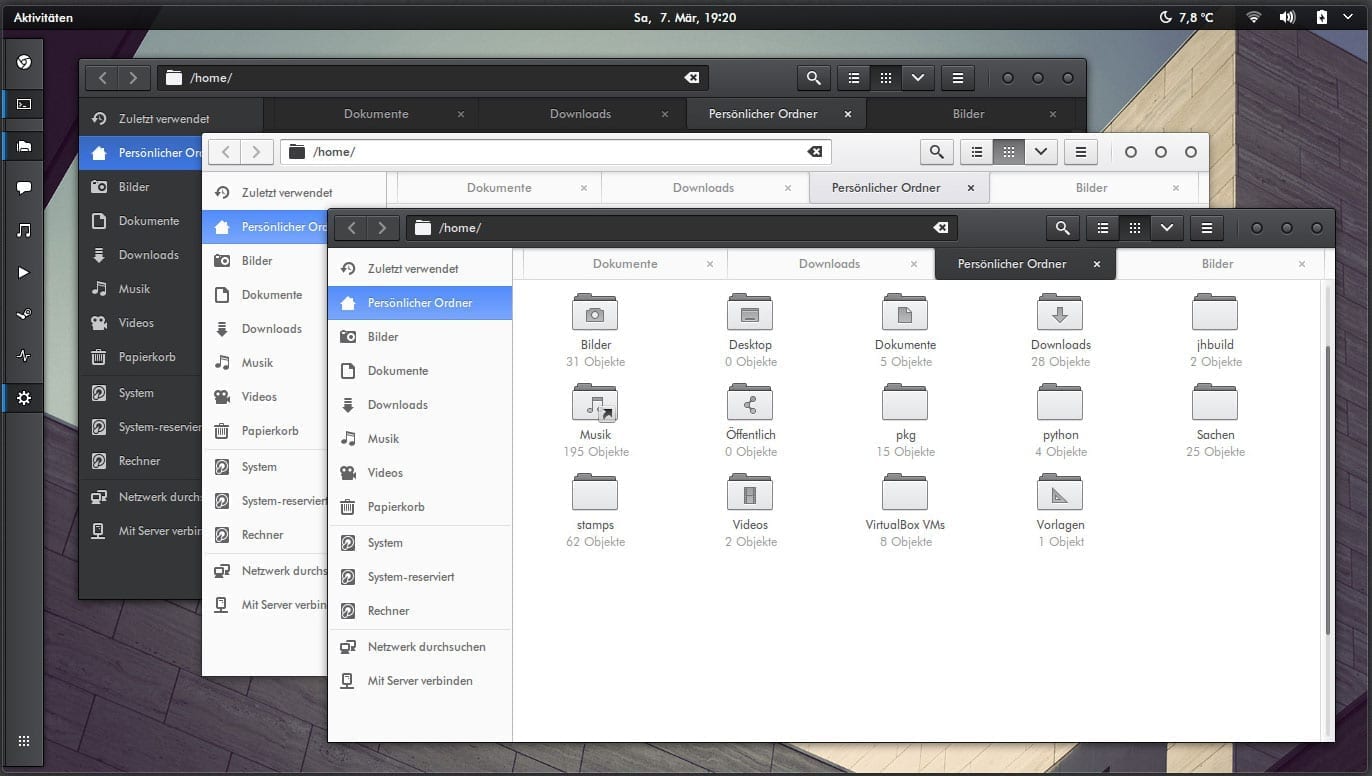Viewport: 1372px width, 776px height.
Task: Click the /home/ location field in front window
Action: (681, 228)
